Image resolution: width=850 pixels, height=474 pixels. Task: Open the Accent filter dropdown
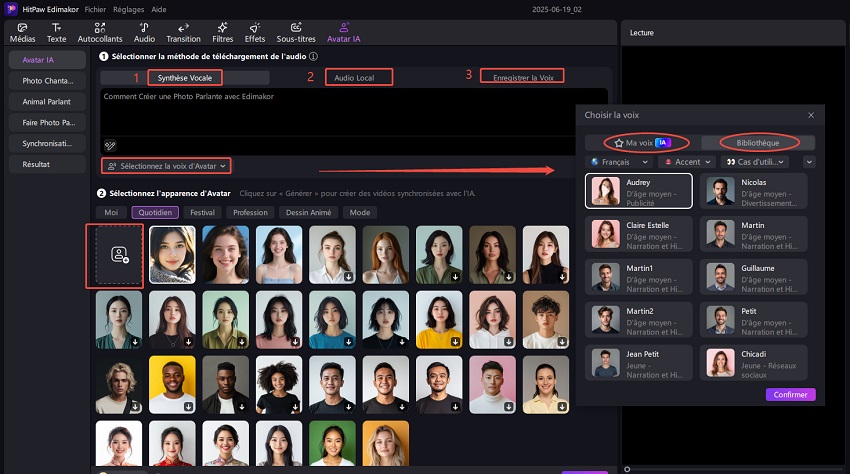687,162
